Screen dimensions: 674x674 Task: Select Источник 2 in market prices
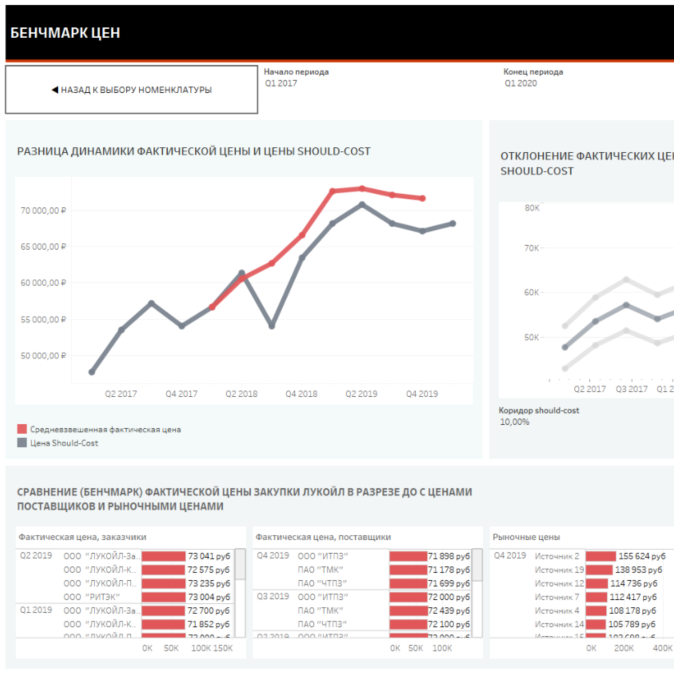pyautogui.click(x=557, y=556)
